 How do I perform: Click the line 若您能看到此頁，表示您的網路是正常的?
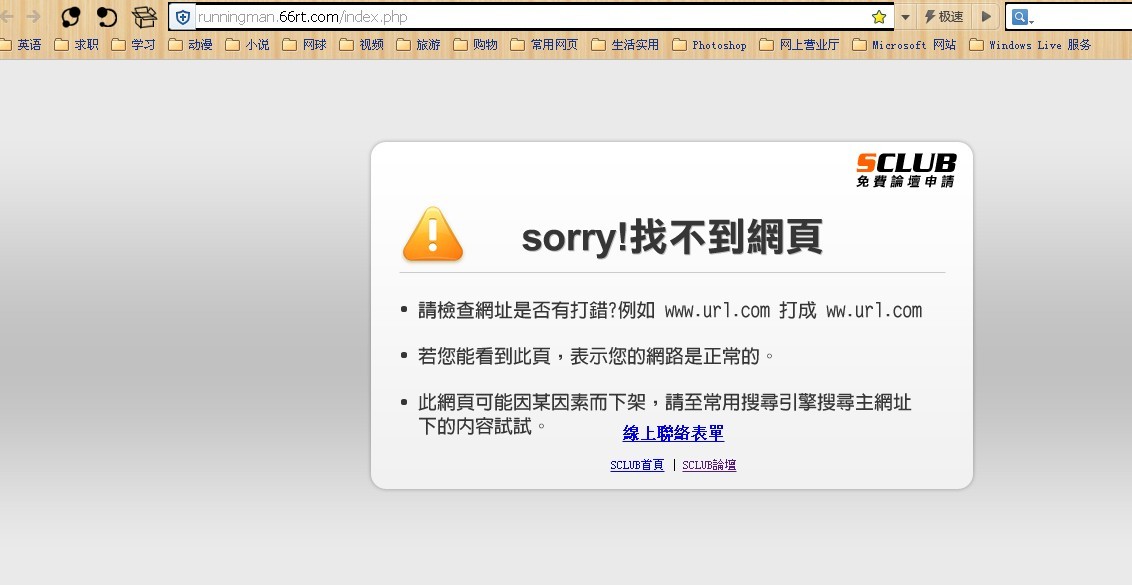coord(596,356)
